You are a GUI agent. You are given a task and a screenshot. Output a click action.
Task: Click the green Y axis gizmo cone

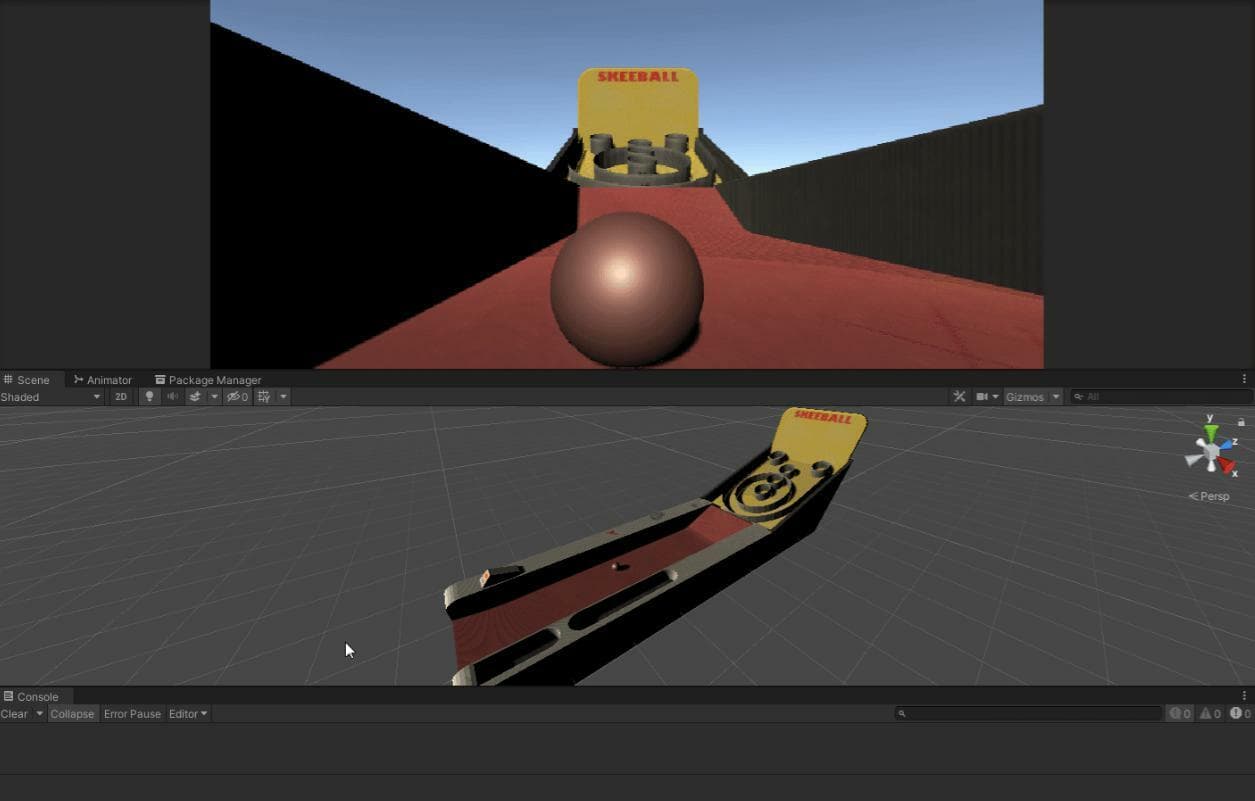click(1211, 433)
